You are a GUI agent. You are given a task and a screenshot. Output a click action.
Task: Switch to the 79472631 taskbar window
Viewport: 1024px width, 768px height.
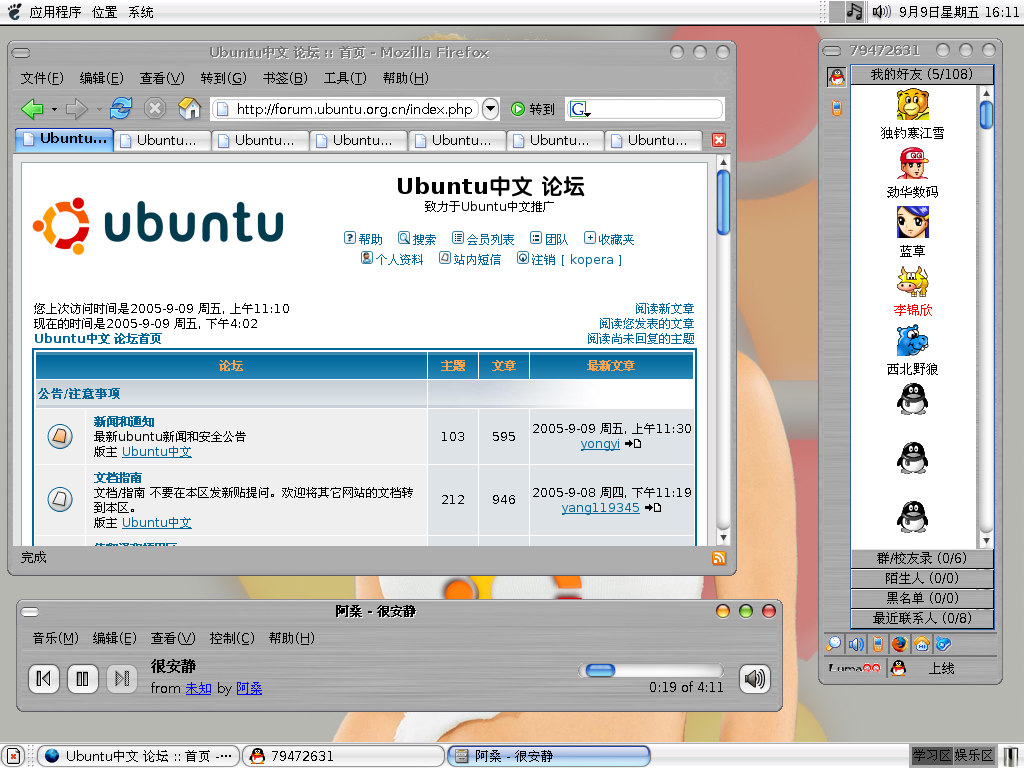[x=343, y=756]
